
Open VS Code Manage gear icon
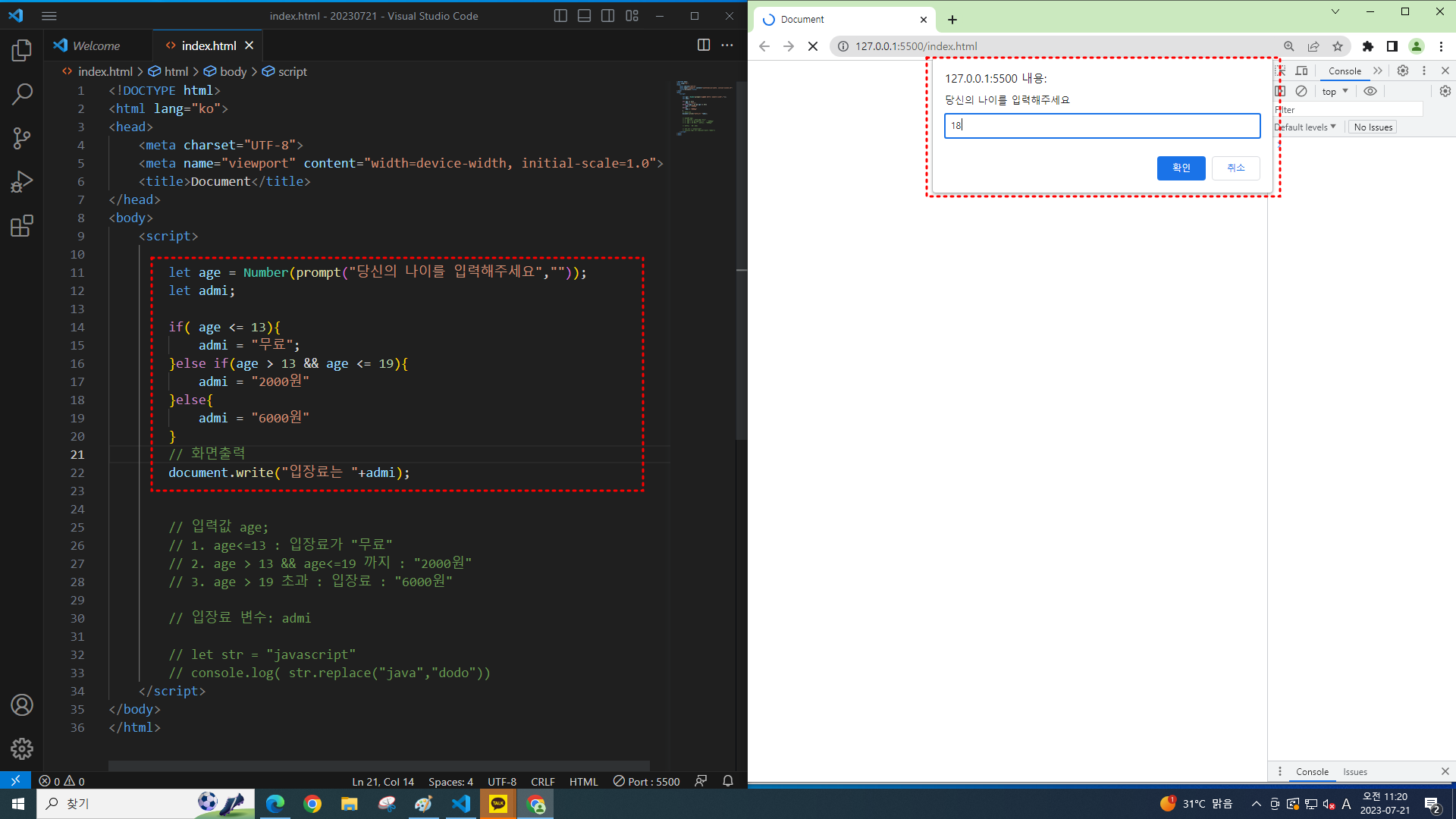pos(22,749)
